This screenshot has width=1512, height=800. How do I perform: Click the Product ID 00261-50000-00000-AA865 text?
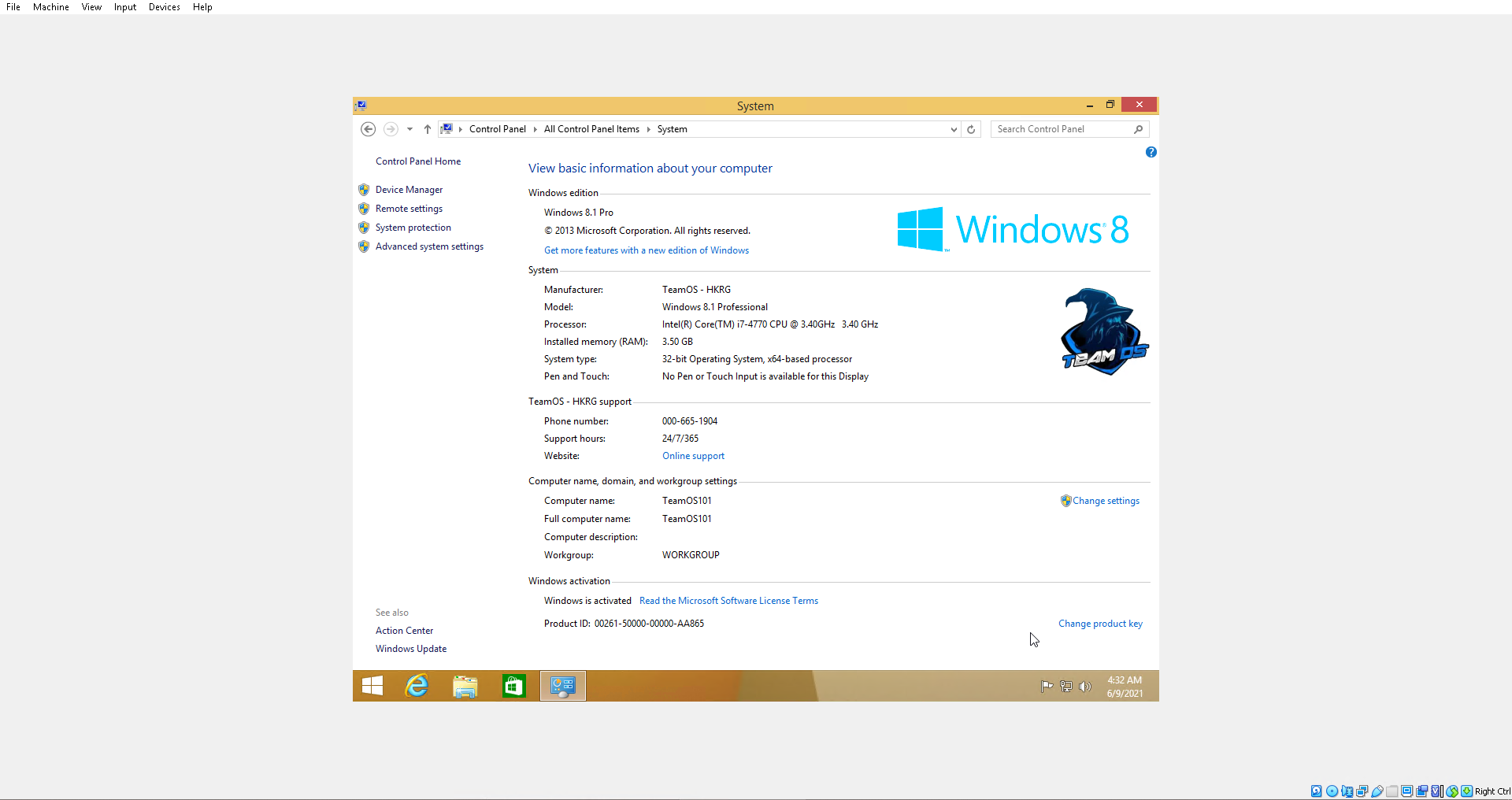(624, 624)
